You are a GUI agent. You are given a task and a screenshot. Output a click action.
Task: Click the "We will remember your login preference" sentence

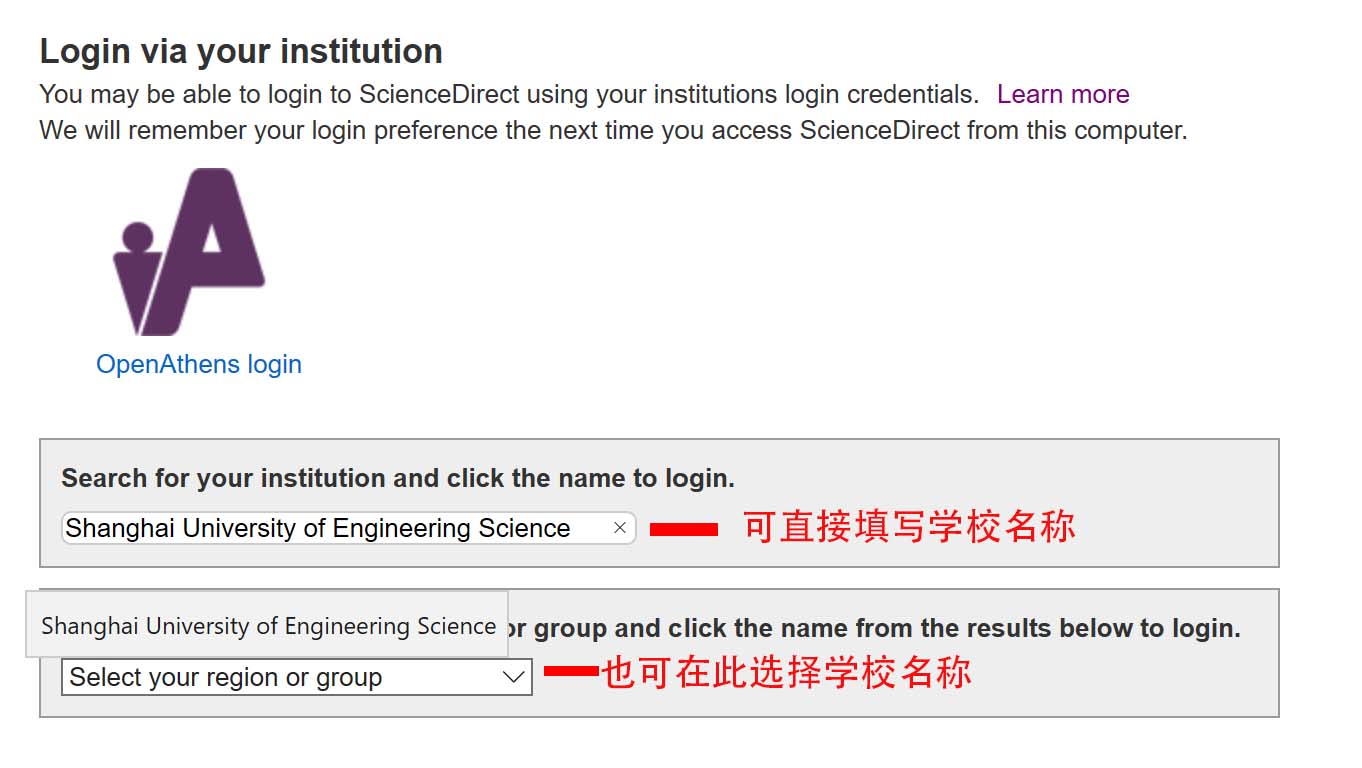click(612, 130)
